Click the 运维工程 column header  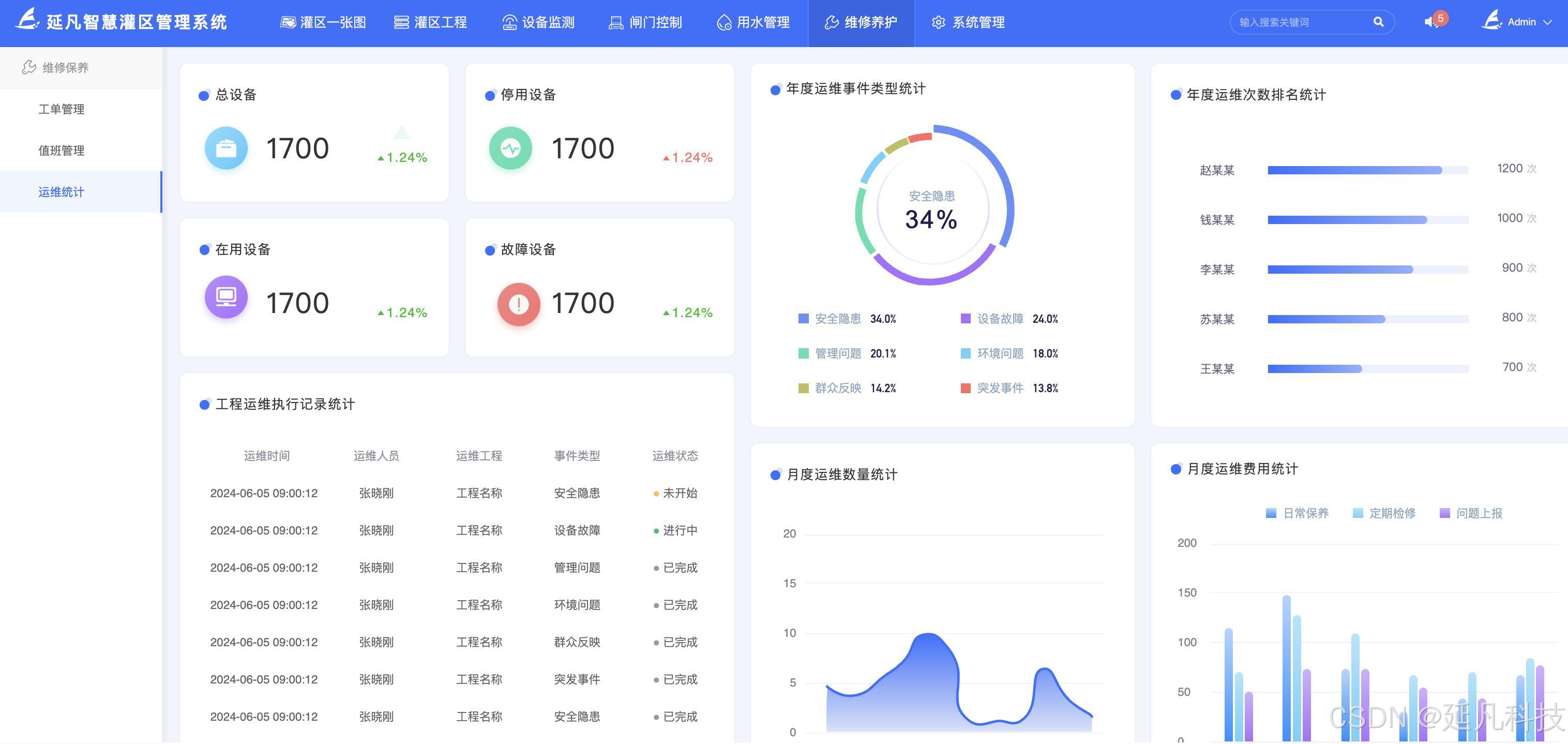pyautogui.click(x=479, y=456)
